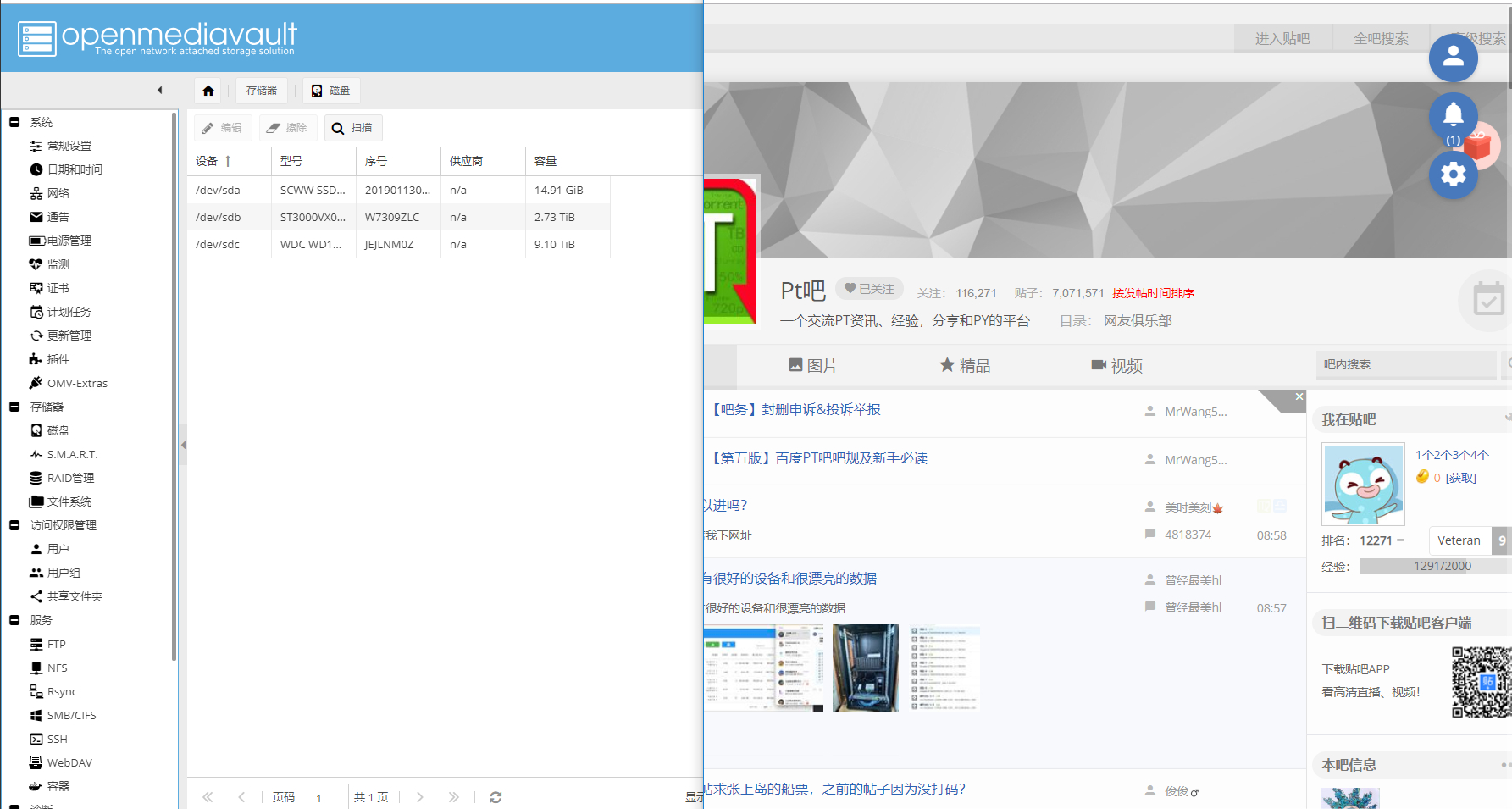Switch to the 视频 tab

(x=1116, y=365)
